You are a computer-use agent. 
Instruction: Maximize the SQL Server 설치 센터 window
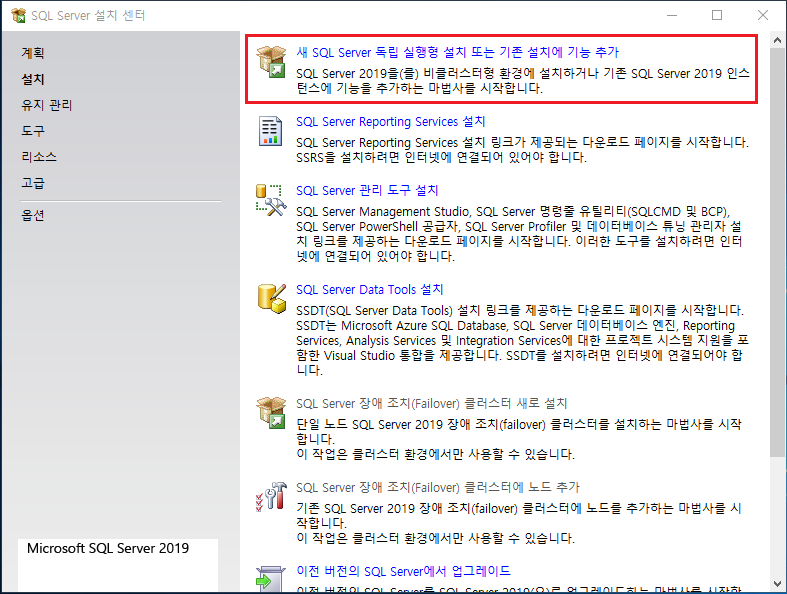pyautogui.click(x=717, y=16)
